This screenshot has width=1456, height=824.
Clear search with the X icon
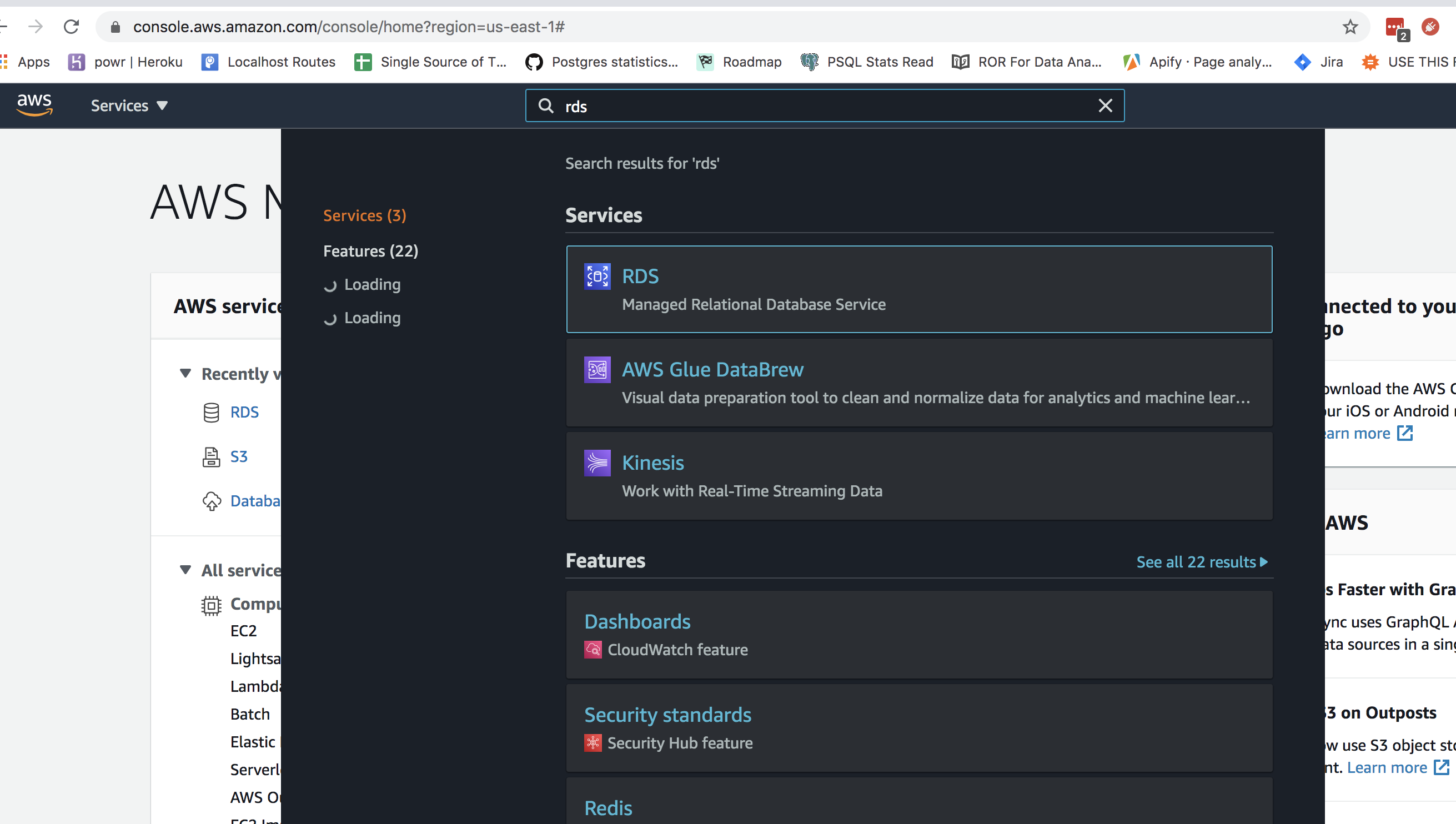point(1104,106)
